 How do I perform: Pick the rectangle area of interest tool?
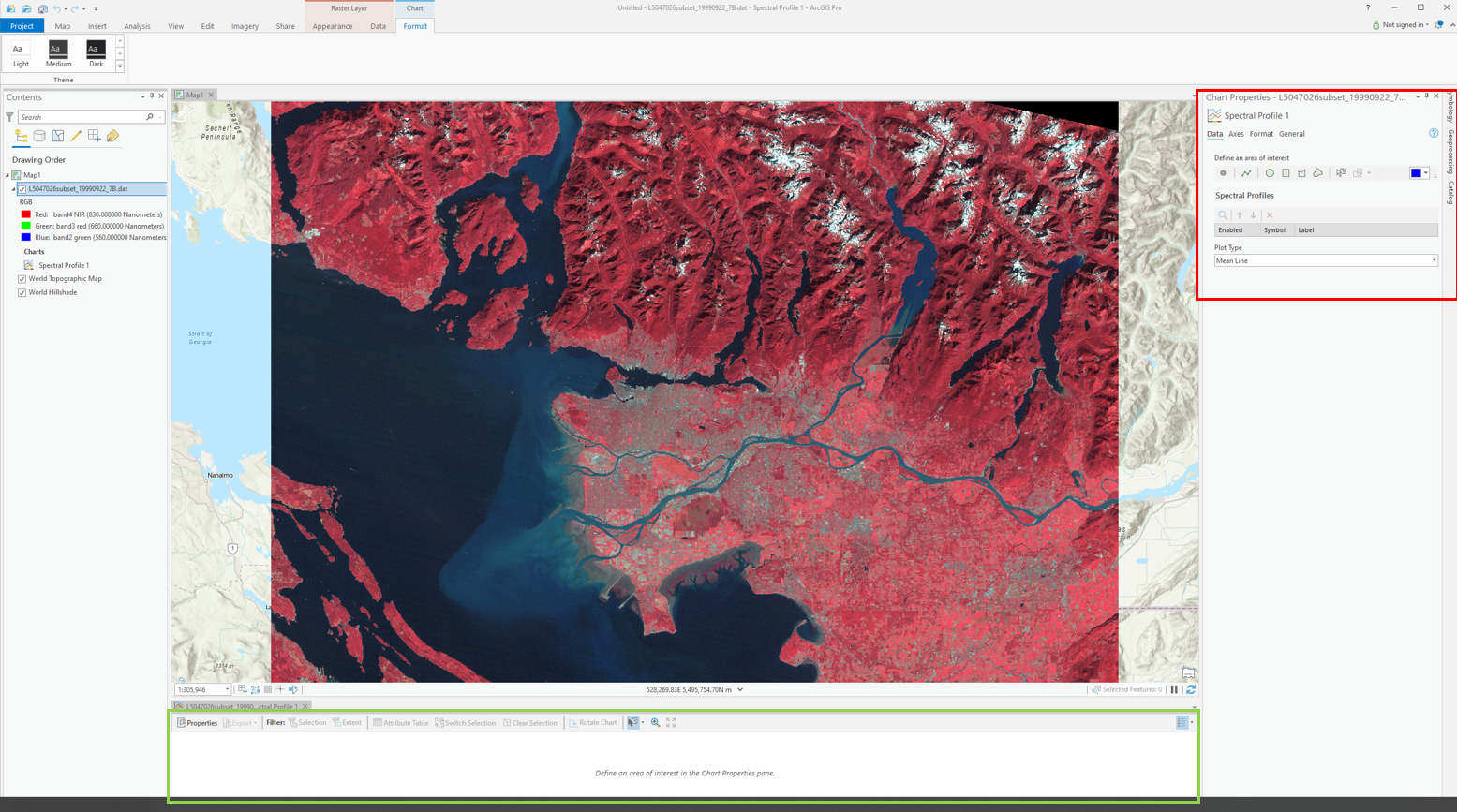(x=1286, y=173)
